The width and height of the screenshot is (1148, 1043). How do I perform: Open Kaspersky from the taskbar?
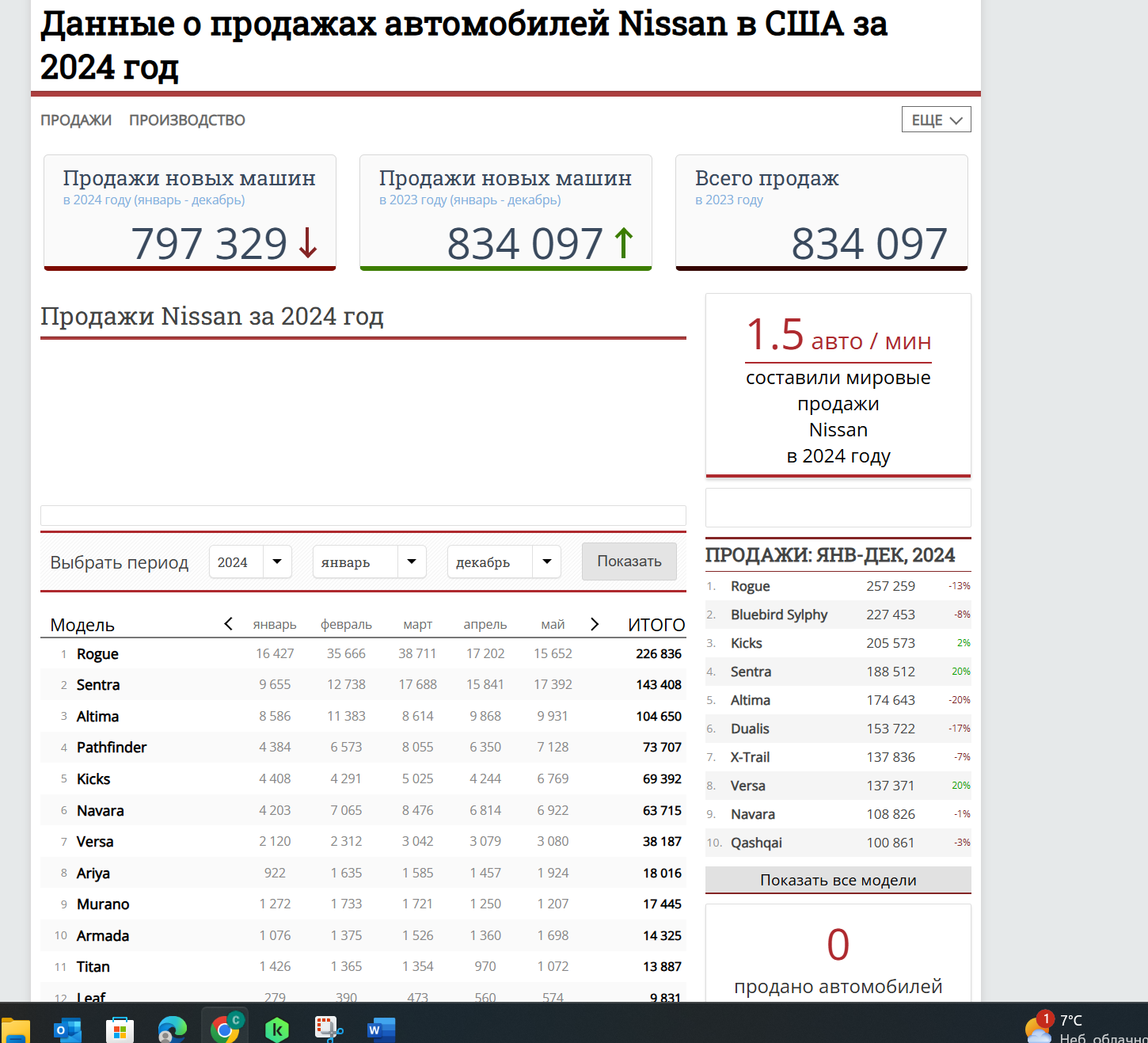[276, 1030]
